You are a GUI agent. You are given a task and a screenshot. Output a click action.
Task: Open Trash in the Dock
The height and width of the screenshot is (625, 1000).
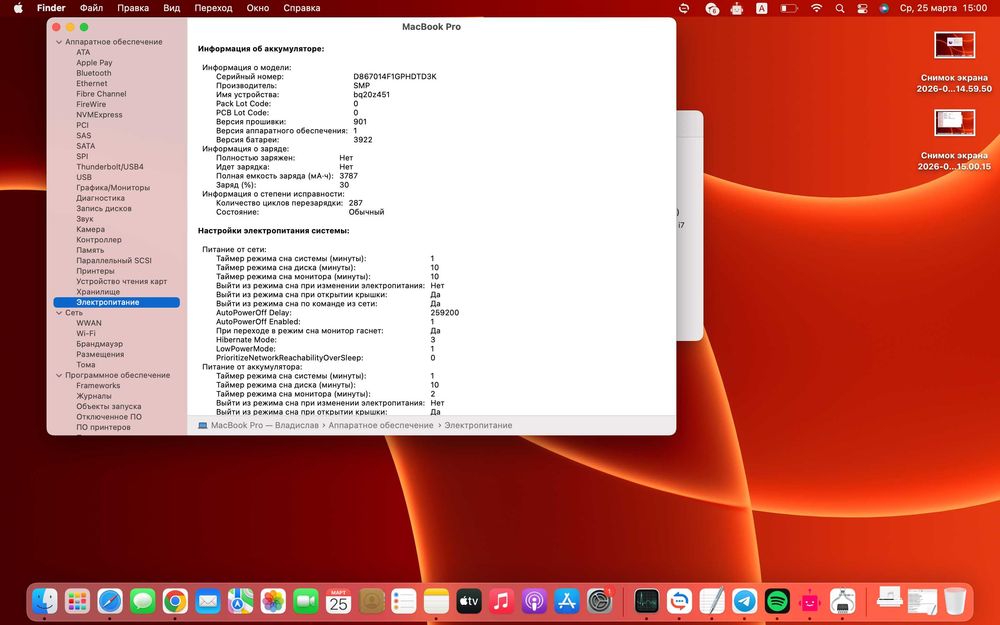[x=955, y=601]
